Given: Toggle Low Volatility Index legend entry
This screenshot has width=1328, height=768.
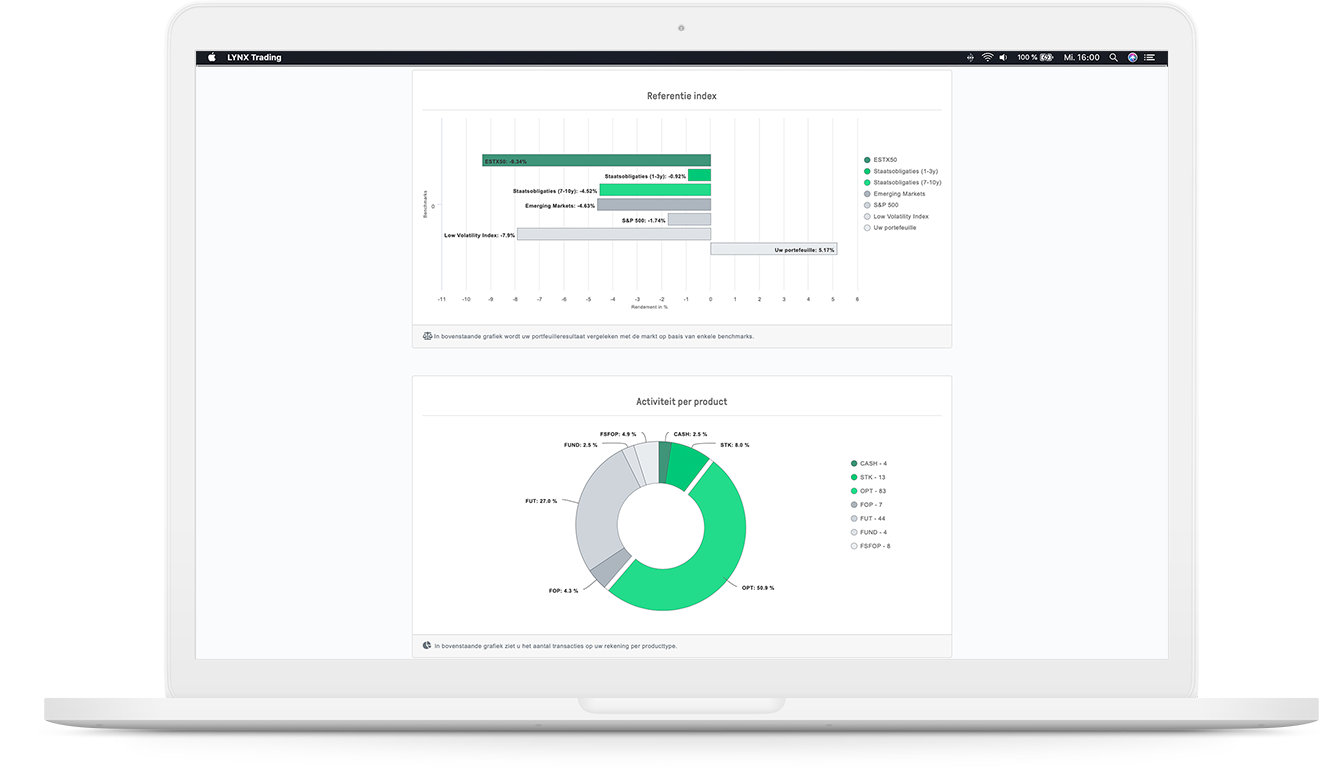Looking at the screenshot, I should (x=896, y=216).
